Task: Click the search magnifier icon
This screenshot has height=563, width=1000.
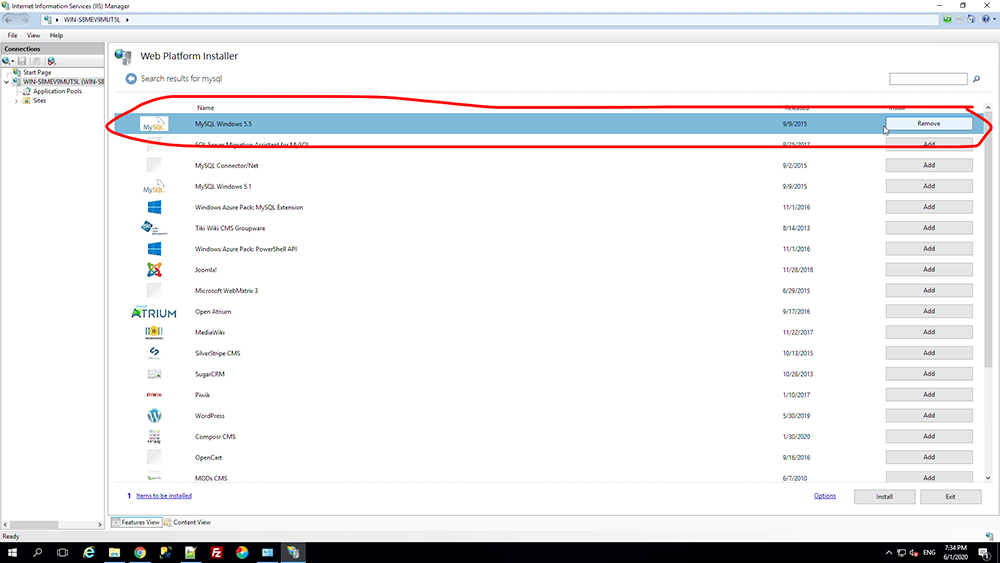Action: 976,79
